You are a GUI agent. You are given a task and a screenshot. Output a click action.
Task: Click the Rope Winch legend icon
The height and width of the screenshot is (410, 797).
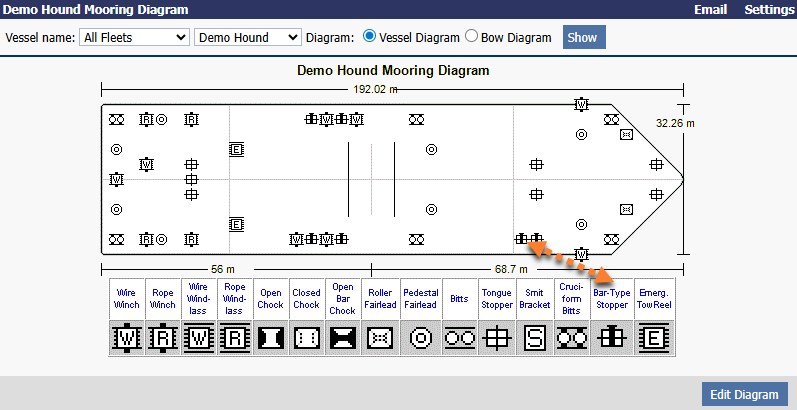point(163,339)
